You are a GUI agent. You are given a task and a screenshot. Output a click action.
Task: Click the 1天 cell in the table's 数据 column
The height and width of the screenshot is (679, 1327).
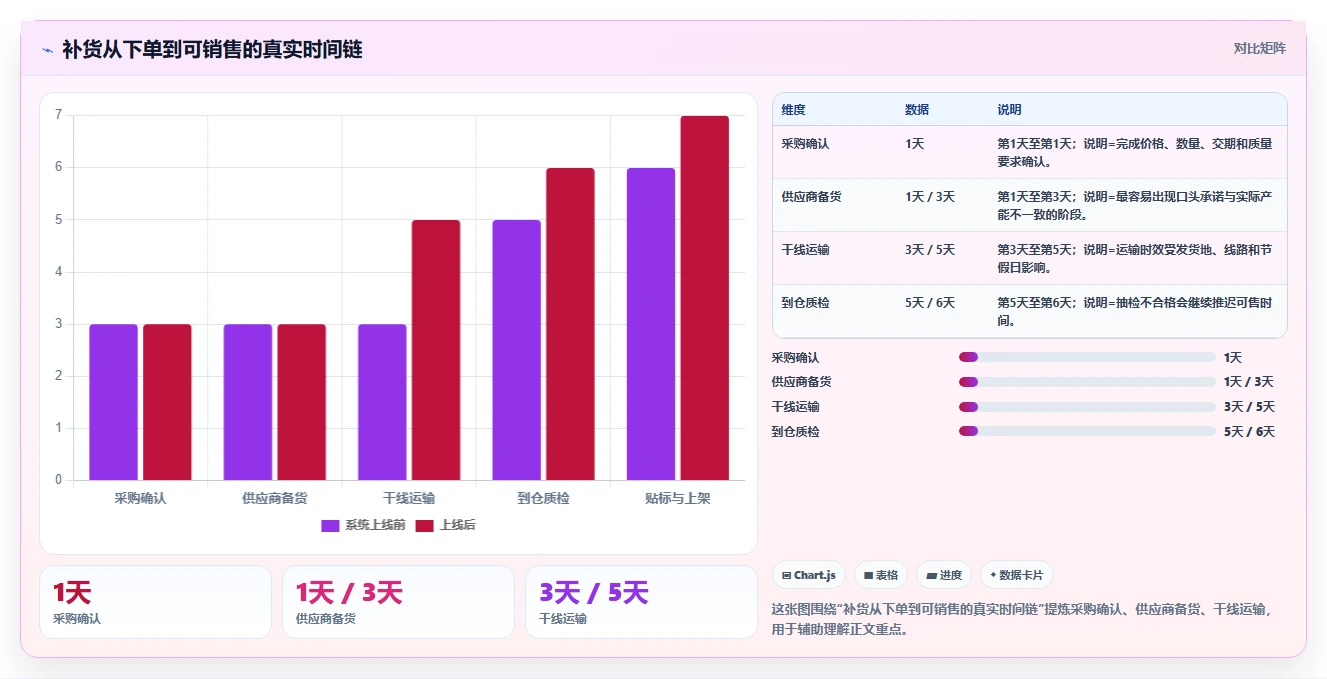915,144
